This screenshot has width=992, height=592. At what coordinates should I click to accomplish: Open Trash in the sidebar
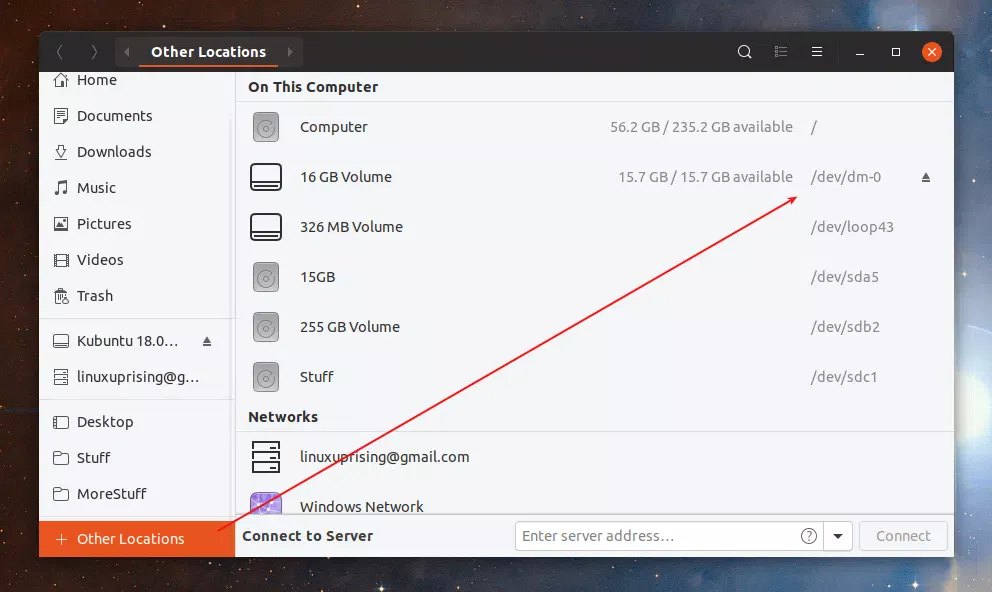[x=136, y=296]
